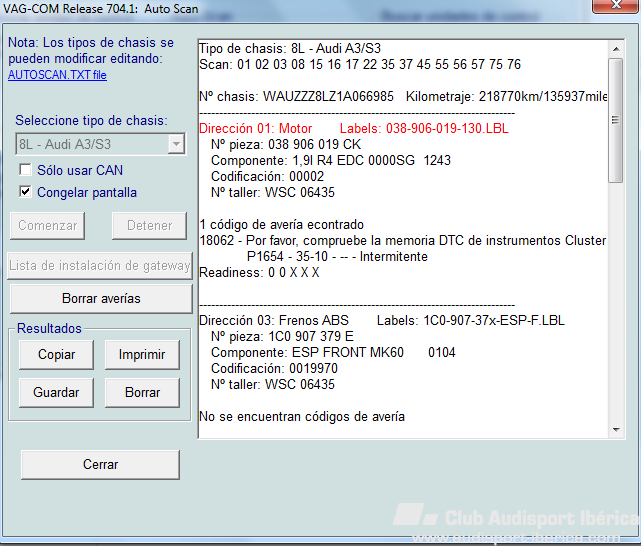
Task: Click the scan results scrollbar thumb
Action: pyautogui.click(x=615, y=120)
